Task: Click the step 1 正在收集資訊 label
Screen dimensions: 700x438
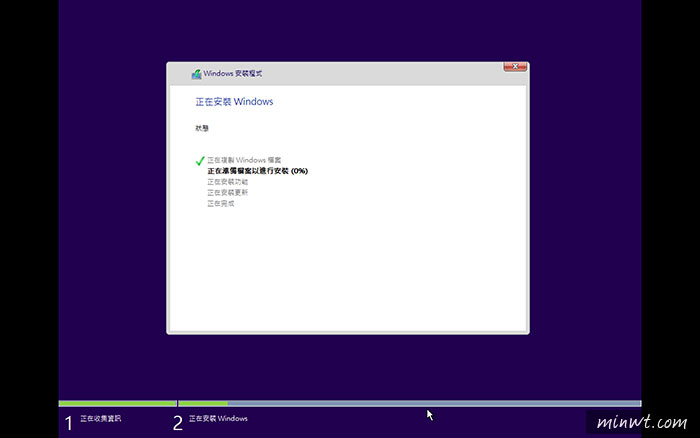Action: pyautogui.click(x=100, y=419)
